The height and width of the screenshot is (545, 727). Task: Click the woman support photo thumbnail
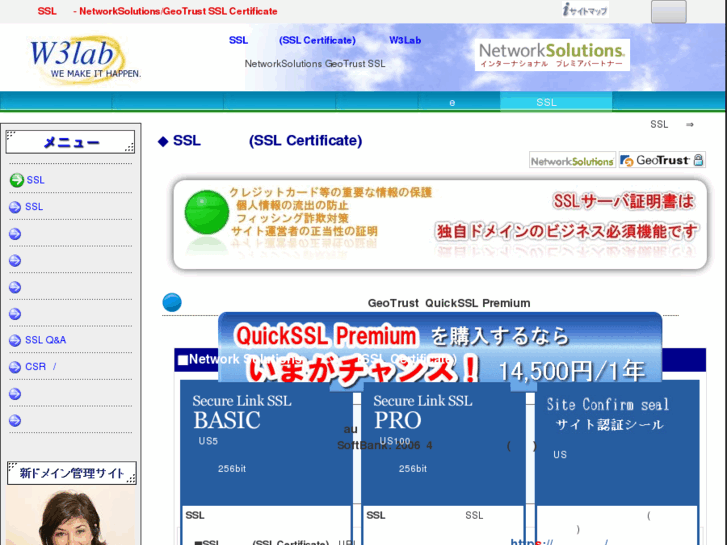(71, 516)
